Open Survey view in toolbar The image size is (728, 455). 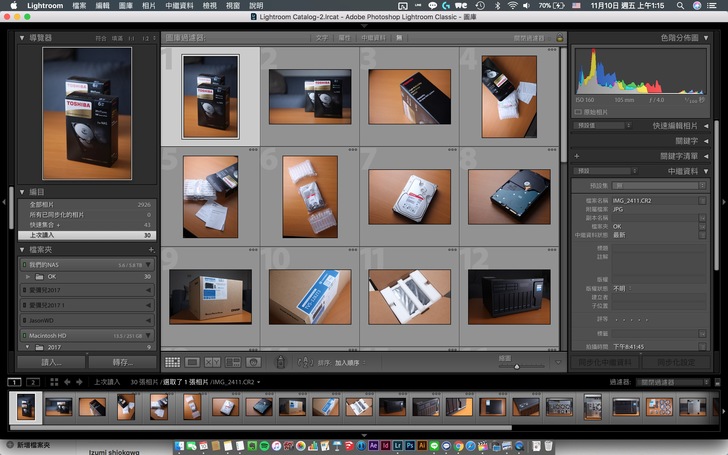233,362
